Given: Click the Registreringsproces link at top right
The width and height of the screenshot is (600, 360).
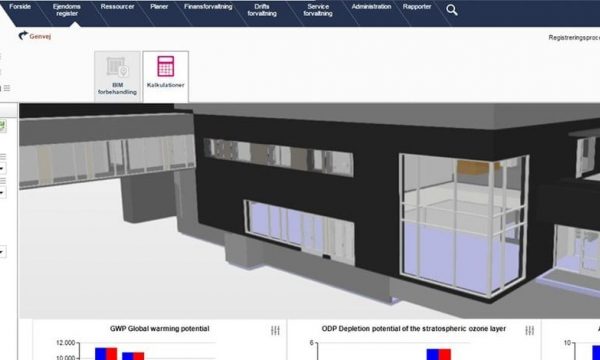Looking at the screenshot, I should coord(574,37).
